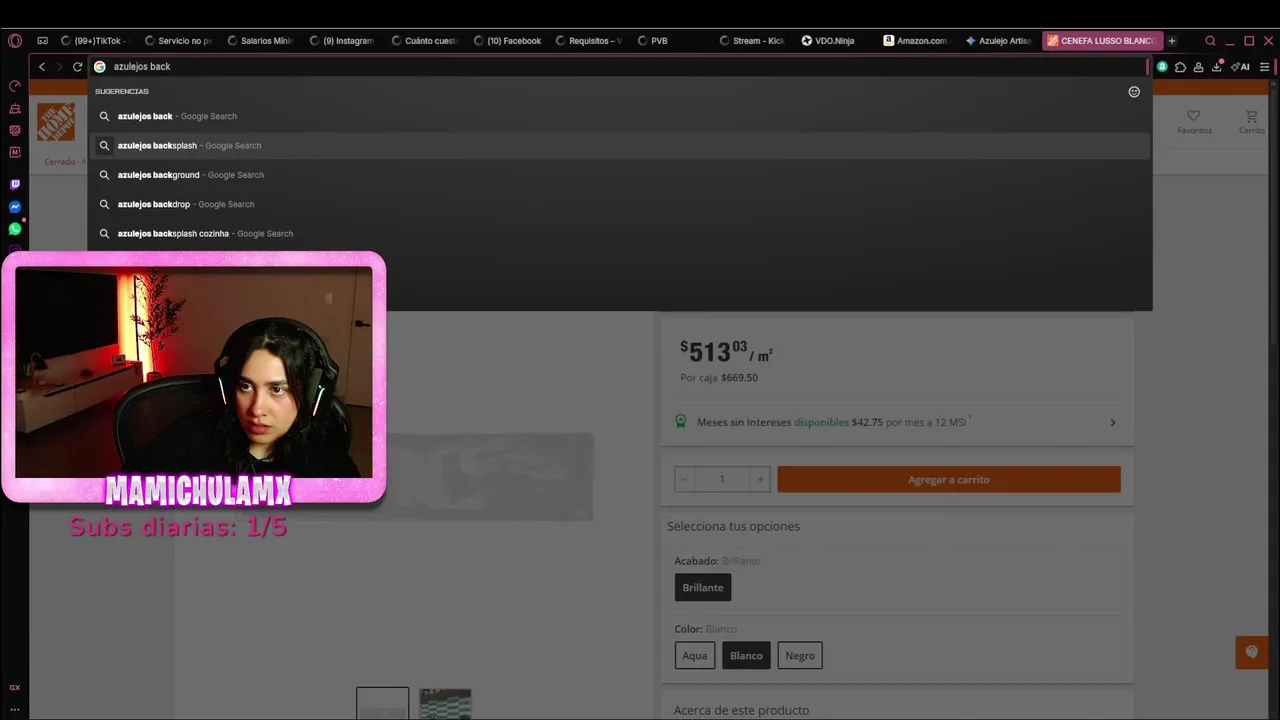
Task: Open the Easy Setup lines icon
Action: coord(1265,67)
